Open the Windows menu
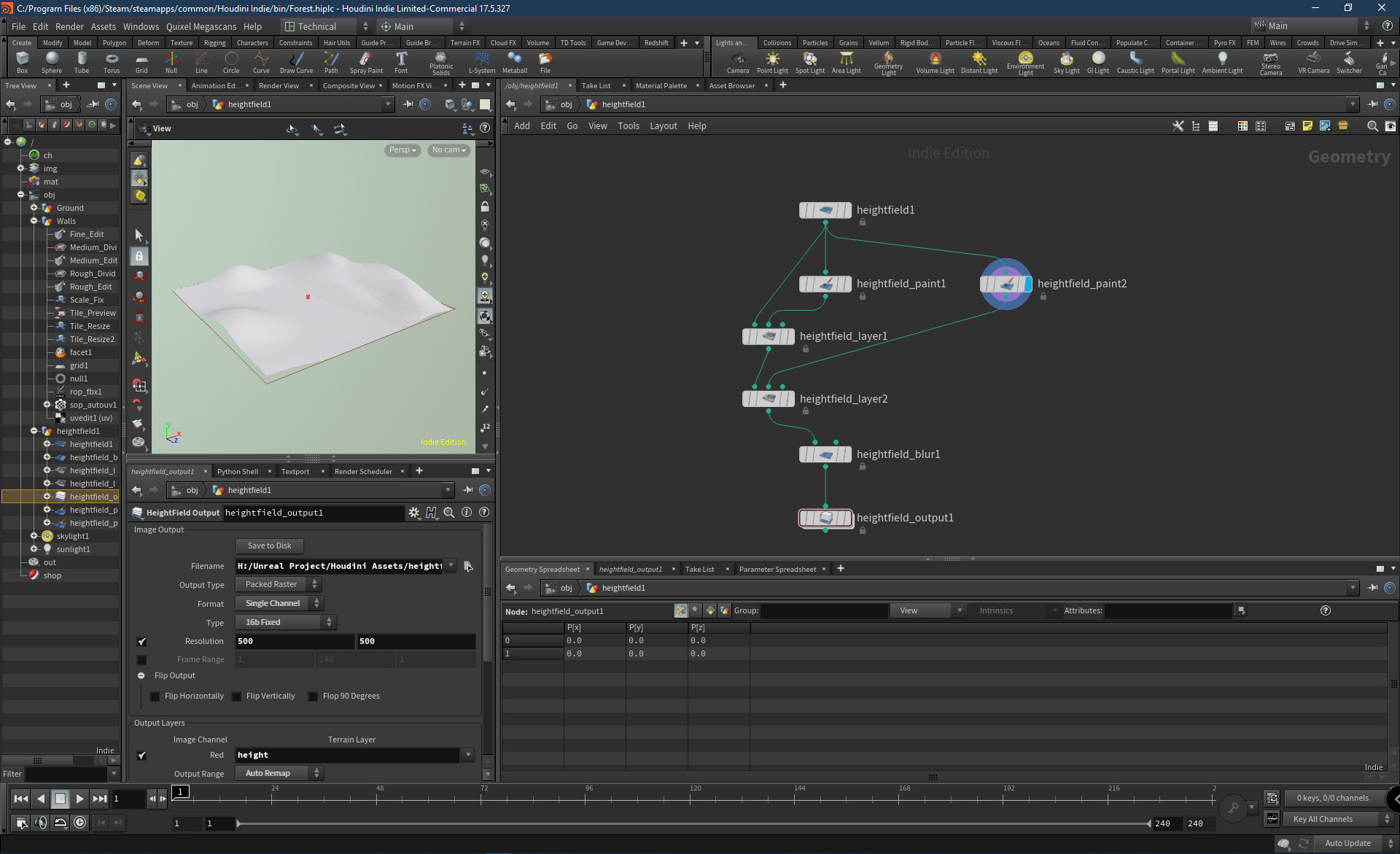 pos(141,26)
